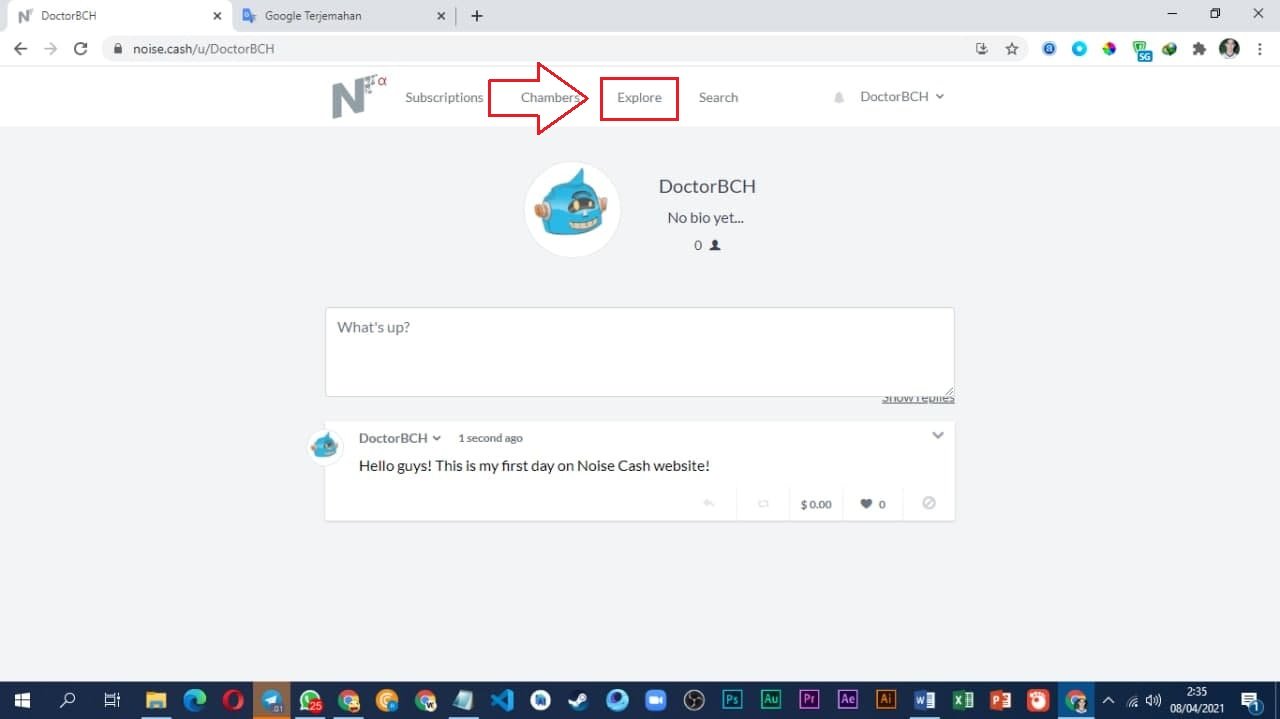Open PowerPoint from the taskbar
Screen dimensions: 1280x719
[1001, 700]
